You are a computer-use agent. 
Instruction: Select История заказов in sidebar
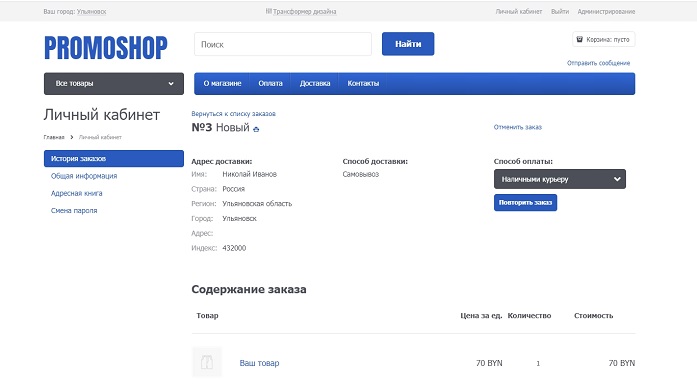(114, 159)
